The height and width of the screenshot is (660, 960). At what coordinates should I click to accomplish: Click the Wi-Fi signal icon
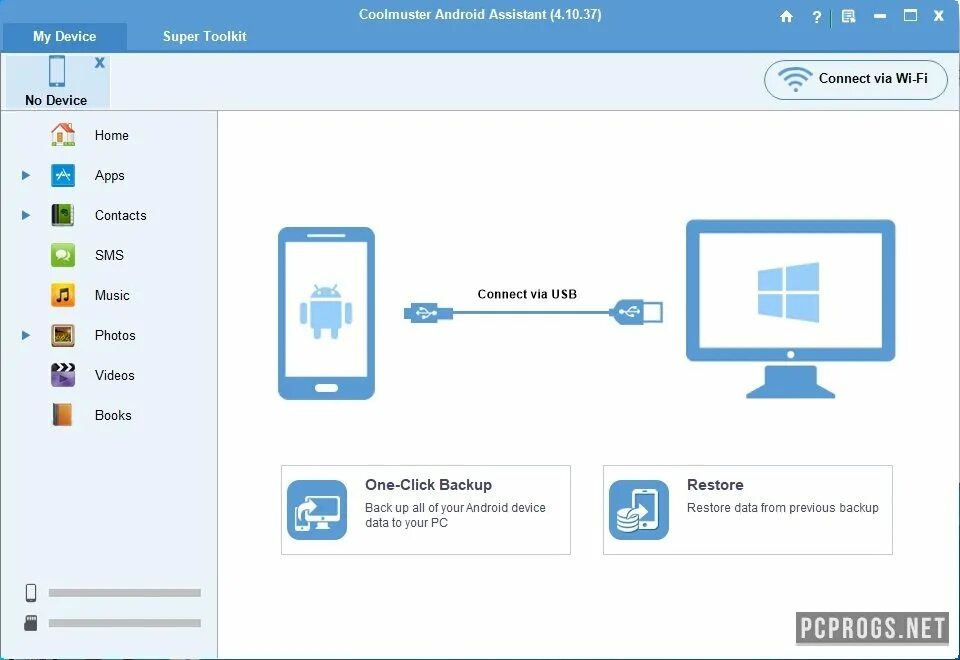(795, 79)
